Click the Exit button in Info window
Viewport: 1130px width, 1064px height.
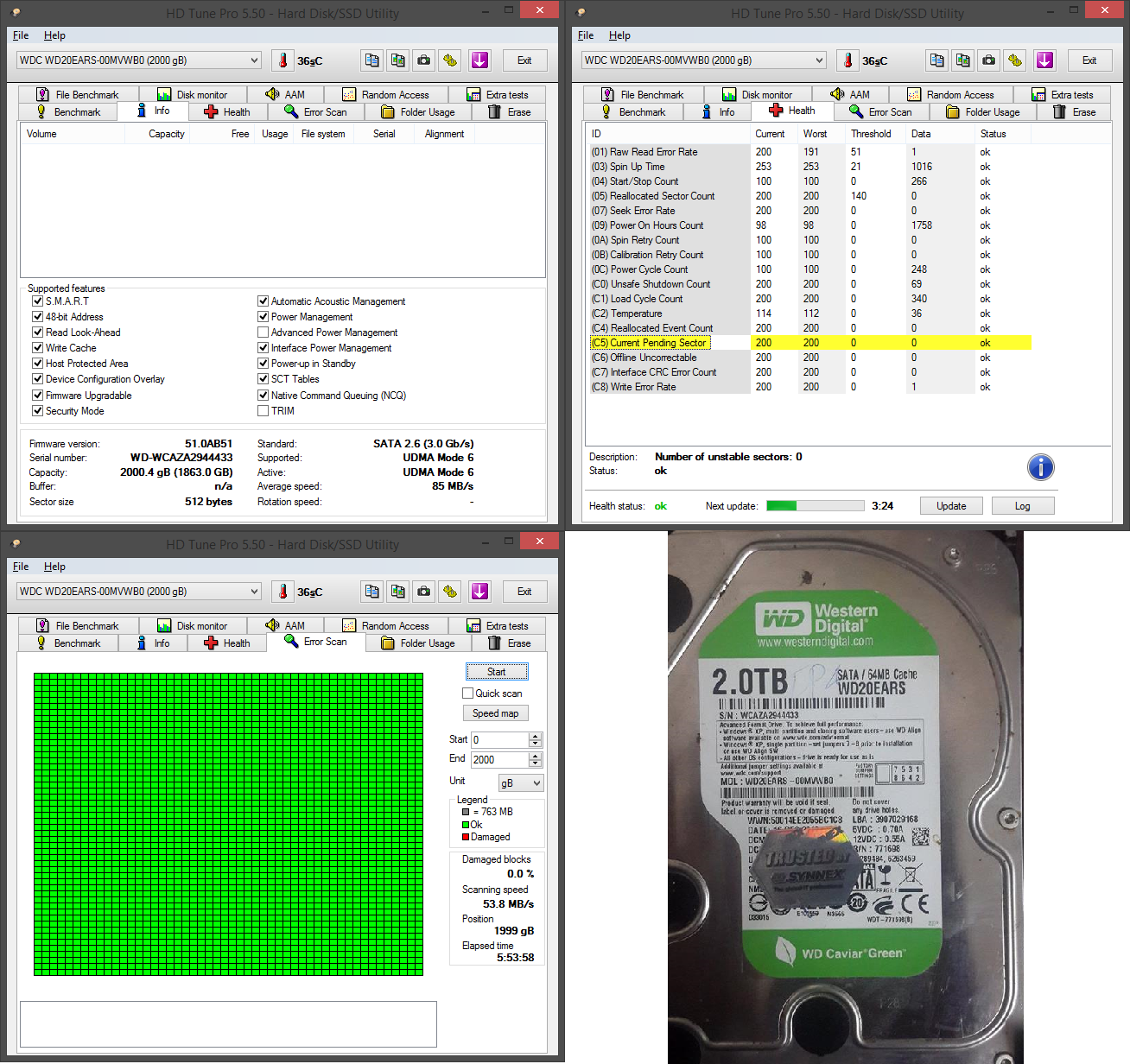click(524, 60)
